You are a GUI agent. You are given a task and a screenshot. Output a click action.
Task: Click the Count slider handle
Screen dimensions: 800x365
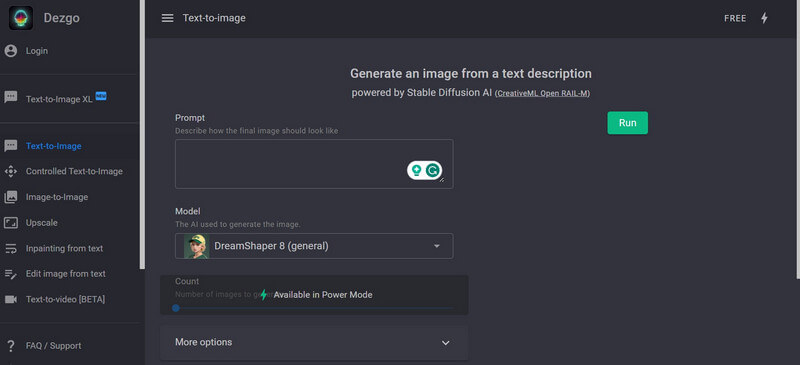tap(176, 308)
